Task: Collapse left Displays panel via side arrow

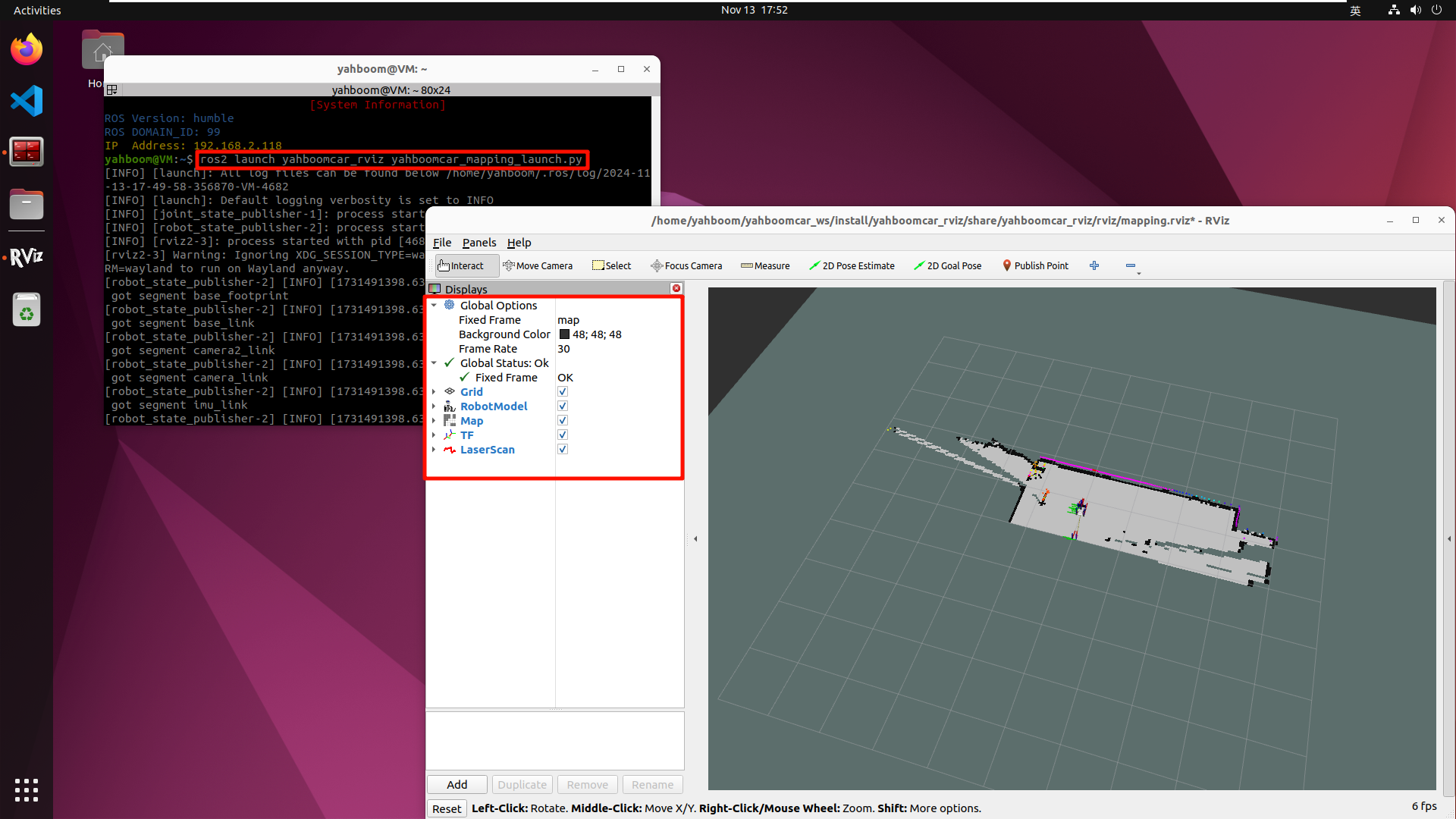Action: (x=695, y=538)
